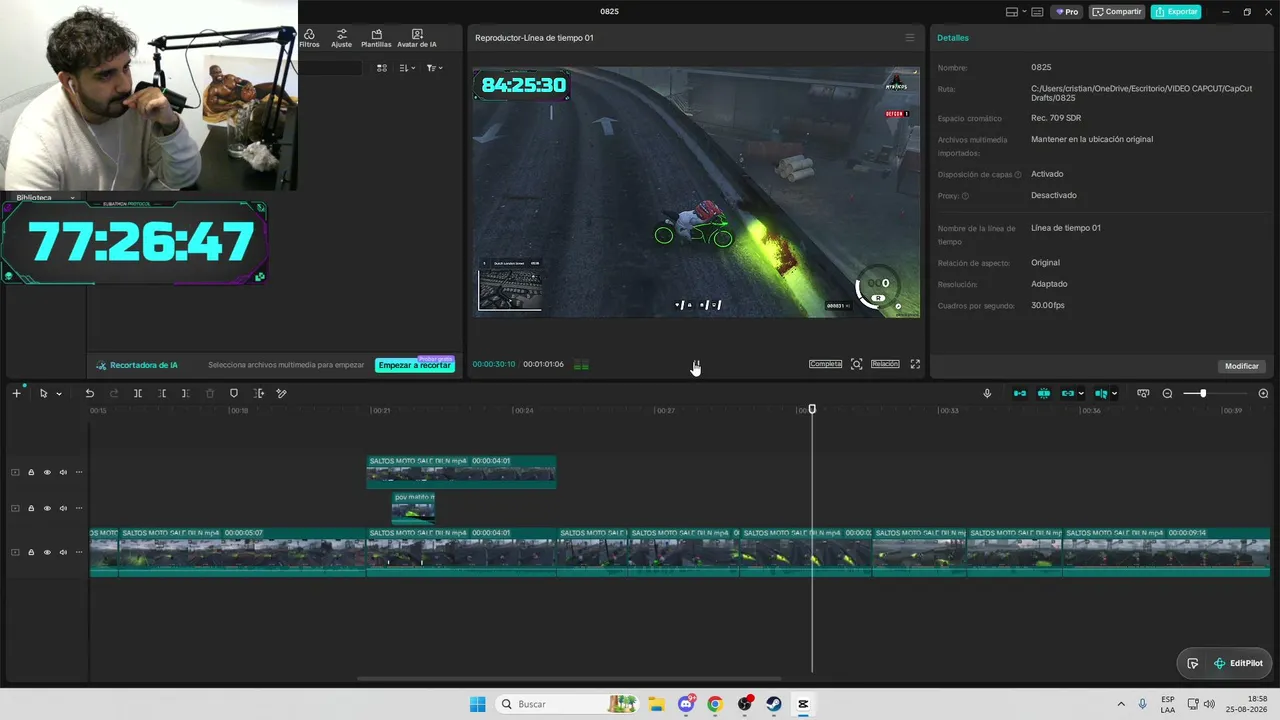Mute the top video track

[63, 472]
